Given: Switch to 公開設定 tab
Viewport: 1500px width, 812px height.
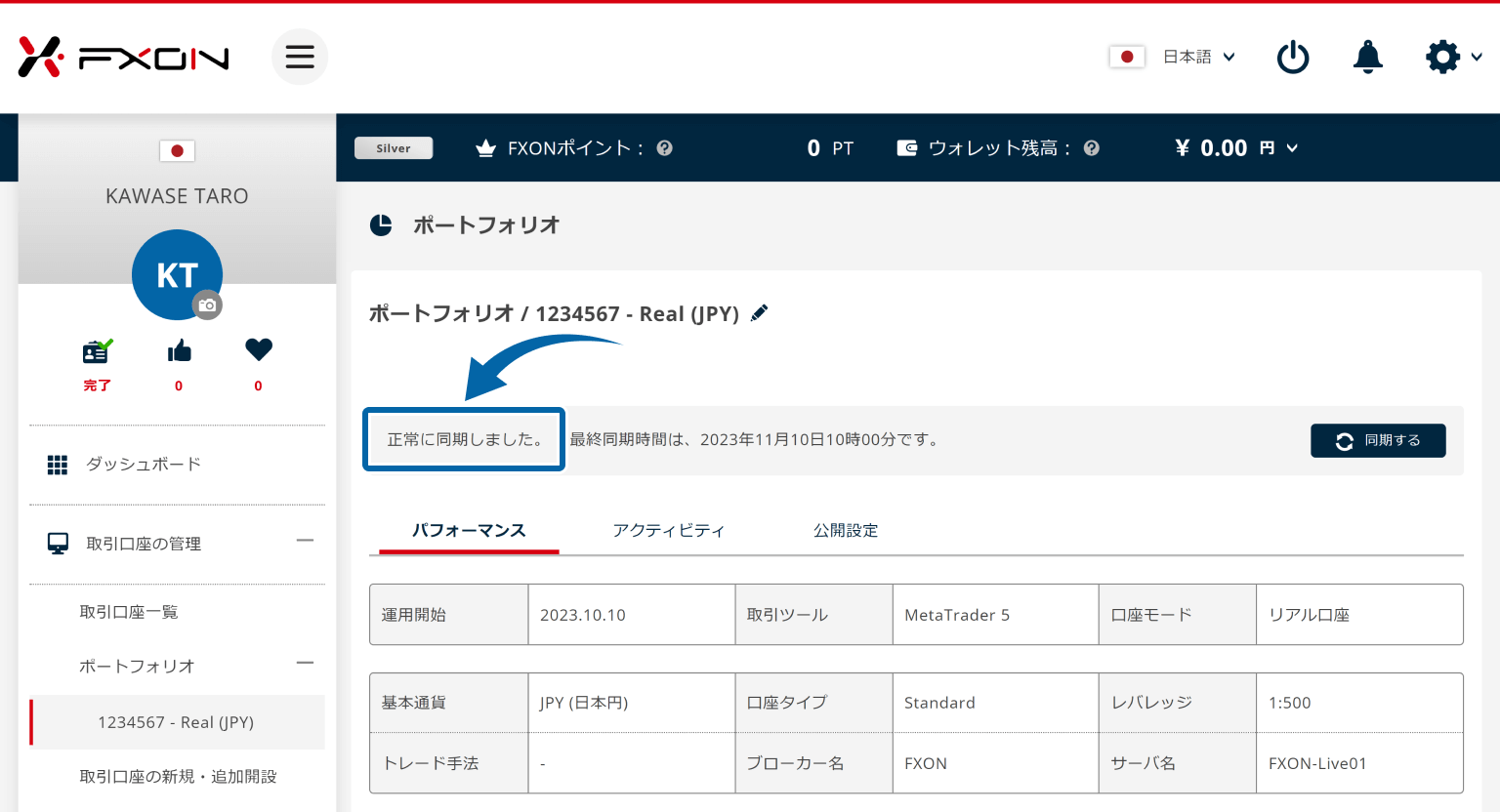Looking at the screenshot, I should coord(846,530).
